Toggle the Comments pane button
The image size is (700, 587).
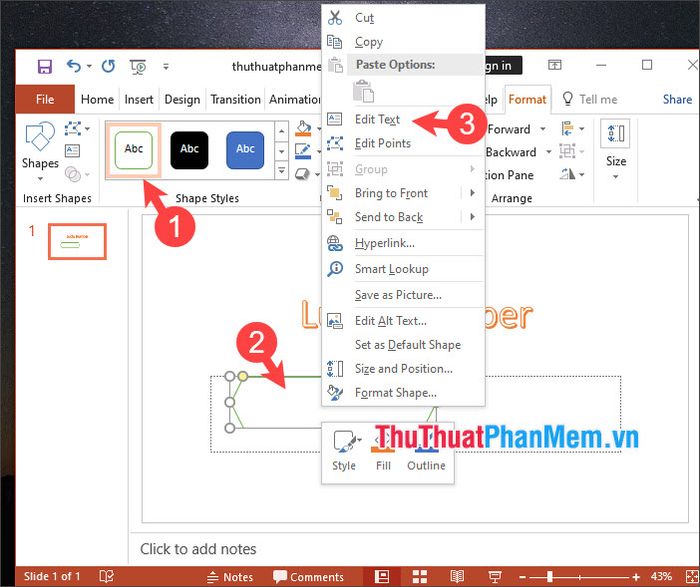coord(308,577)
